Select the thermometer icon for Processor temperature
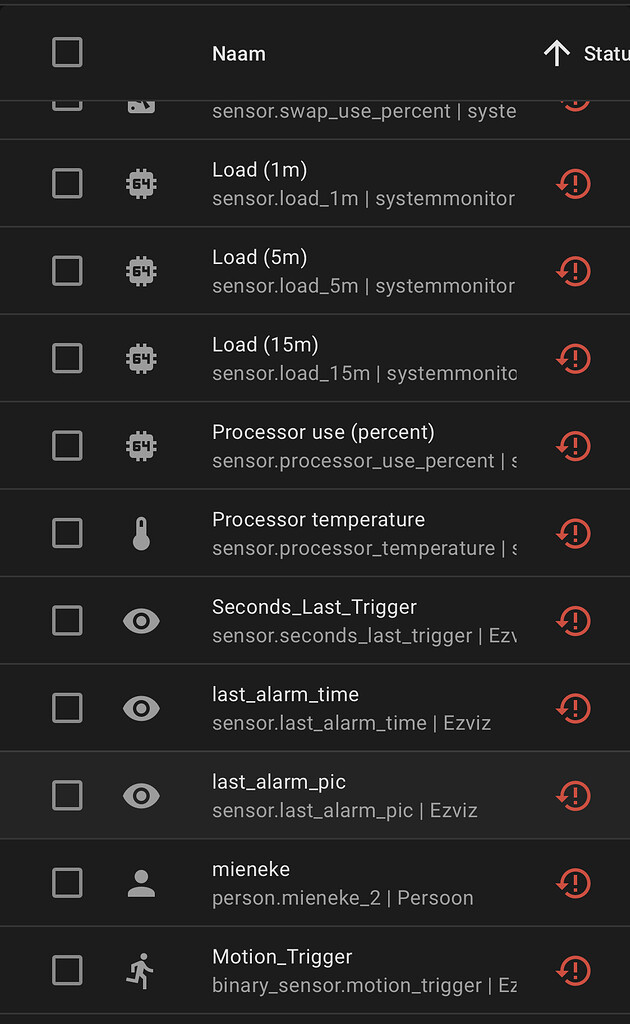 click(x=141, y=533)
